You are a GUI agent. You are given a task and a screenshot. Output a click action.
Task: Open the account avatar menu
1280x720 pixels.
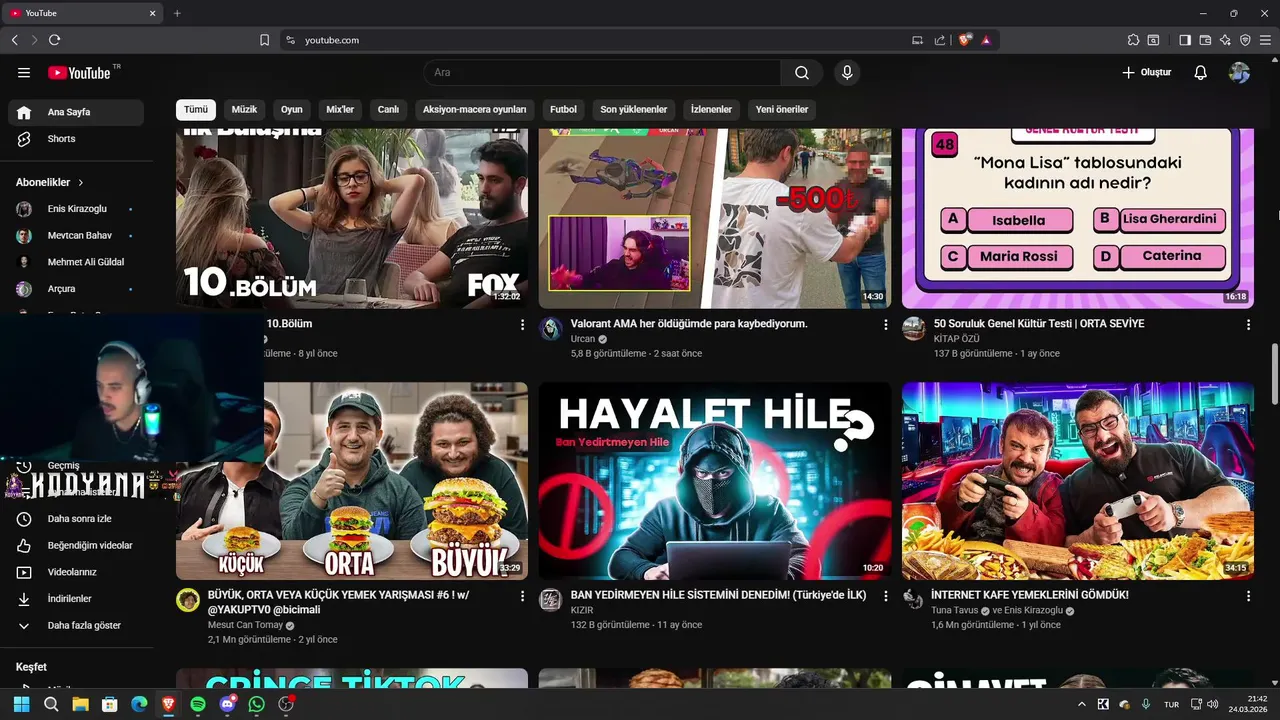point(1239,73)
